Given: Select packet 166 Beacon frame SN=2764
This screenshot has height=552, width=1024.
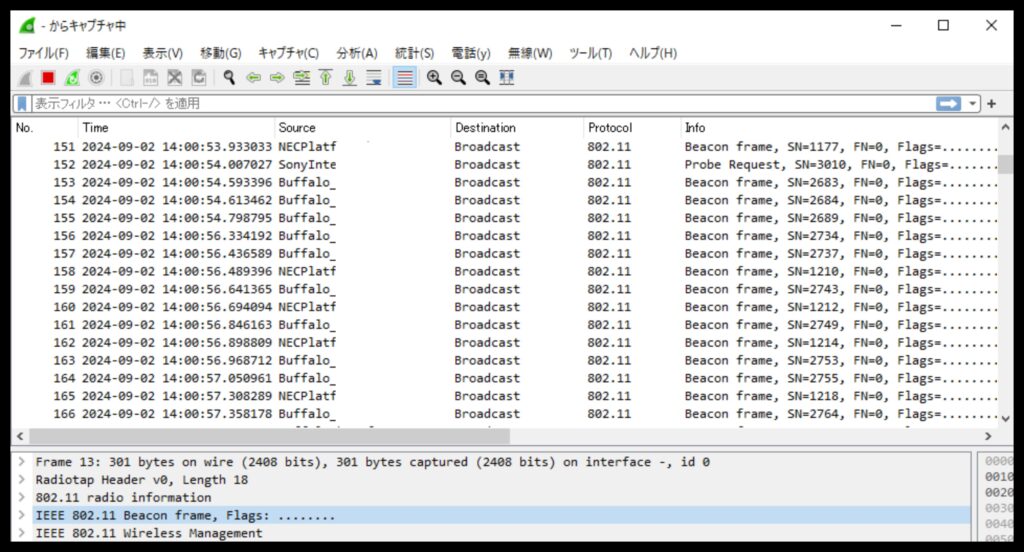Looking at the screenshot, I should tap(505, 414).
